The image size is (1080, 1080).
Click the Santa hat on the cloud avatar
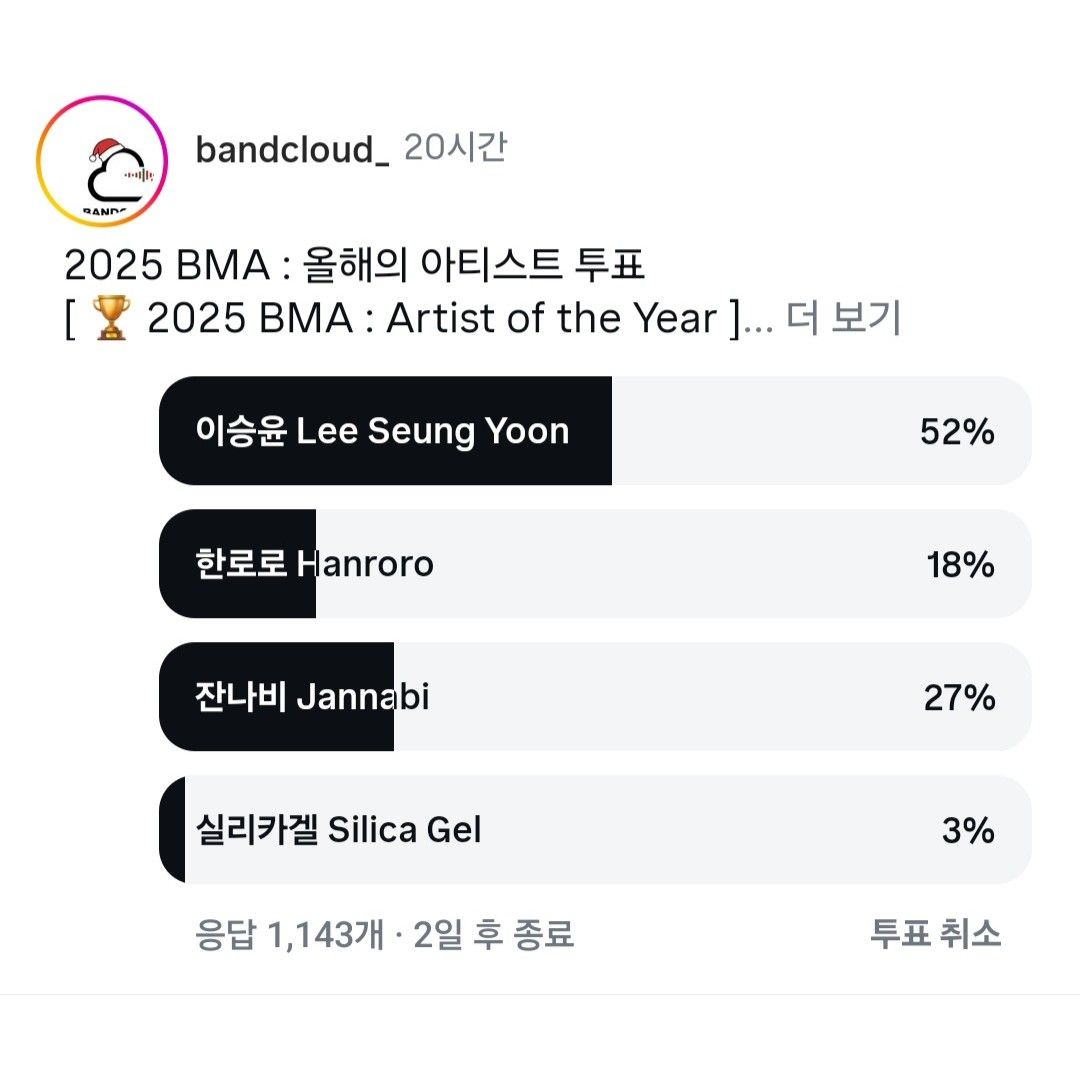point(104,150)
